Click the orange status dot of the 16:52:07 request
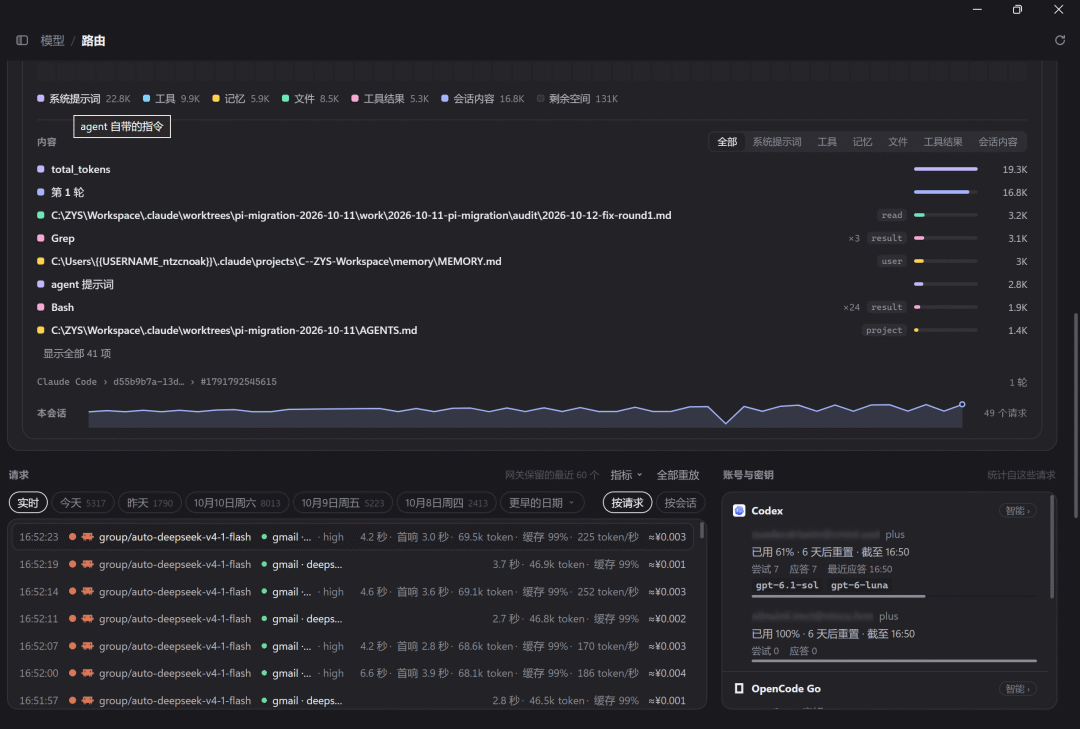The height and width of the screenshot is (729, 1080). point(72,646)
